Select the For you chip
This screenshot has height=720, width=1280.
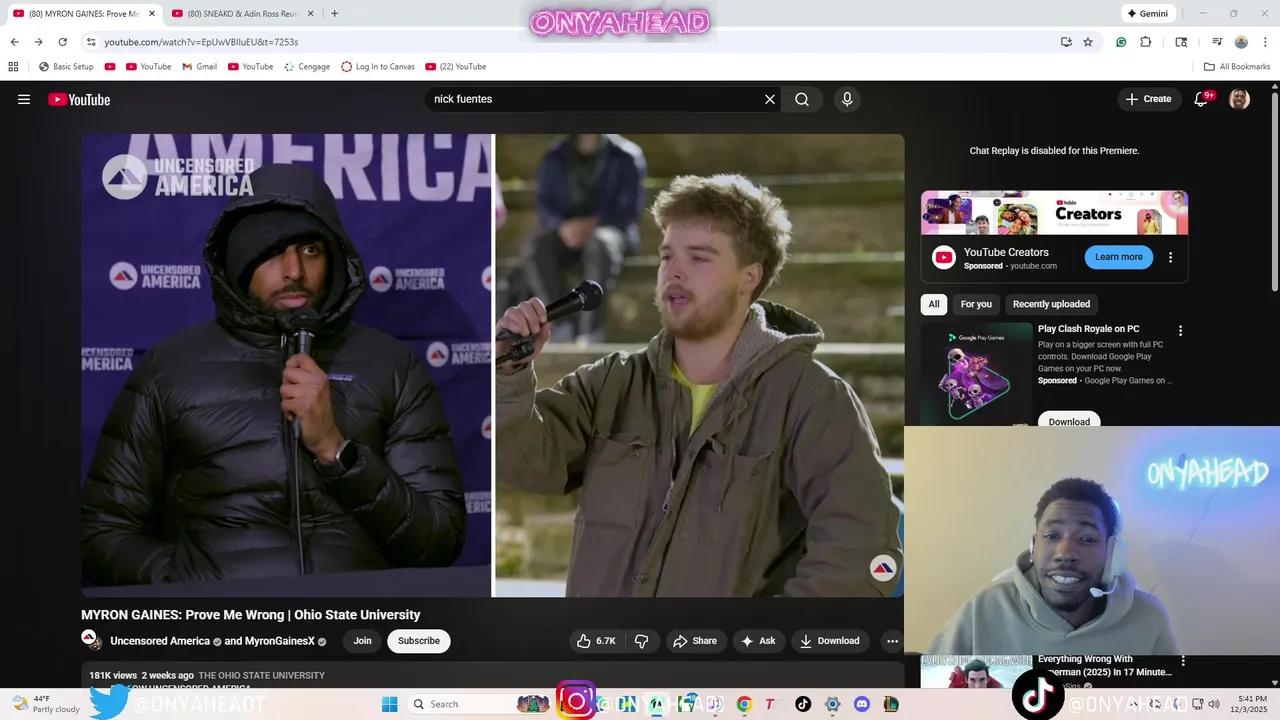[976, 304]
